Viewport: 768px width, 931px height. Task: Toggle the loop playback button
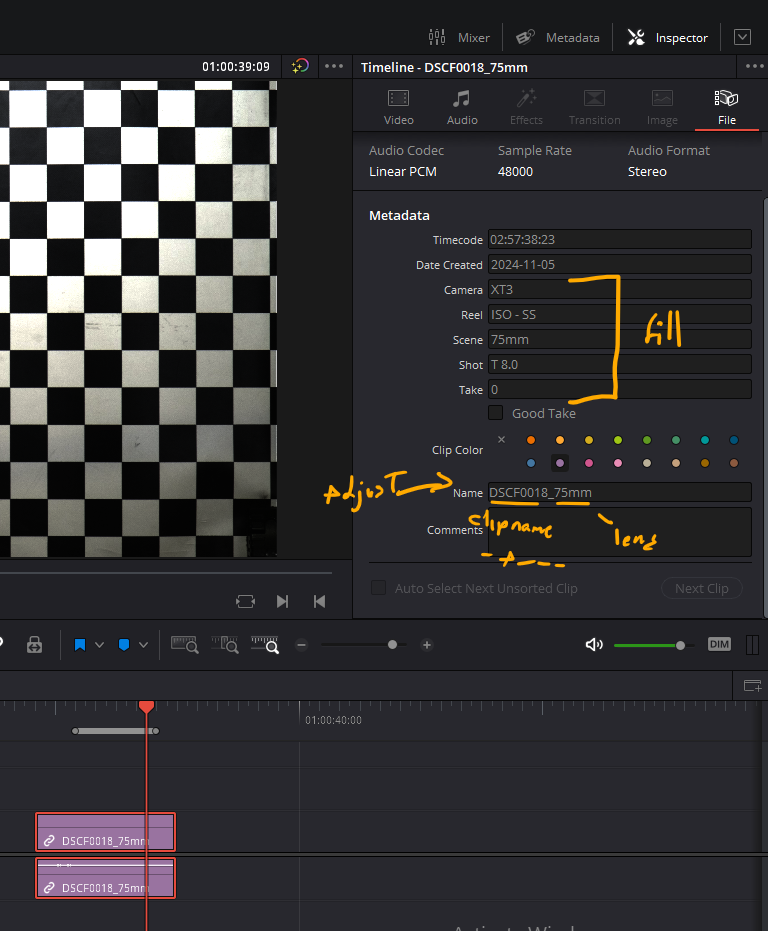click(x=245, y=601)
